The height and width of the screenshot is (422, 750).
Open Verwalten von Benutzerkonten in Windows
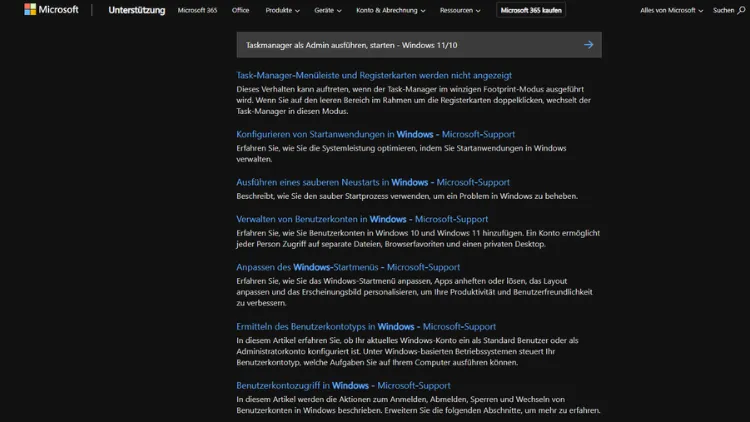point(362,219)
